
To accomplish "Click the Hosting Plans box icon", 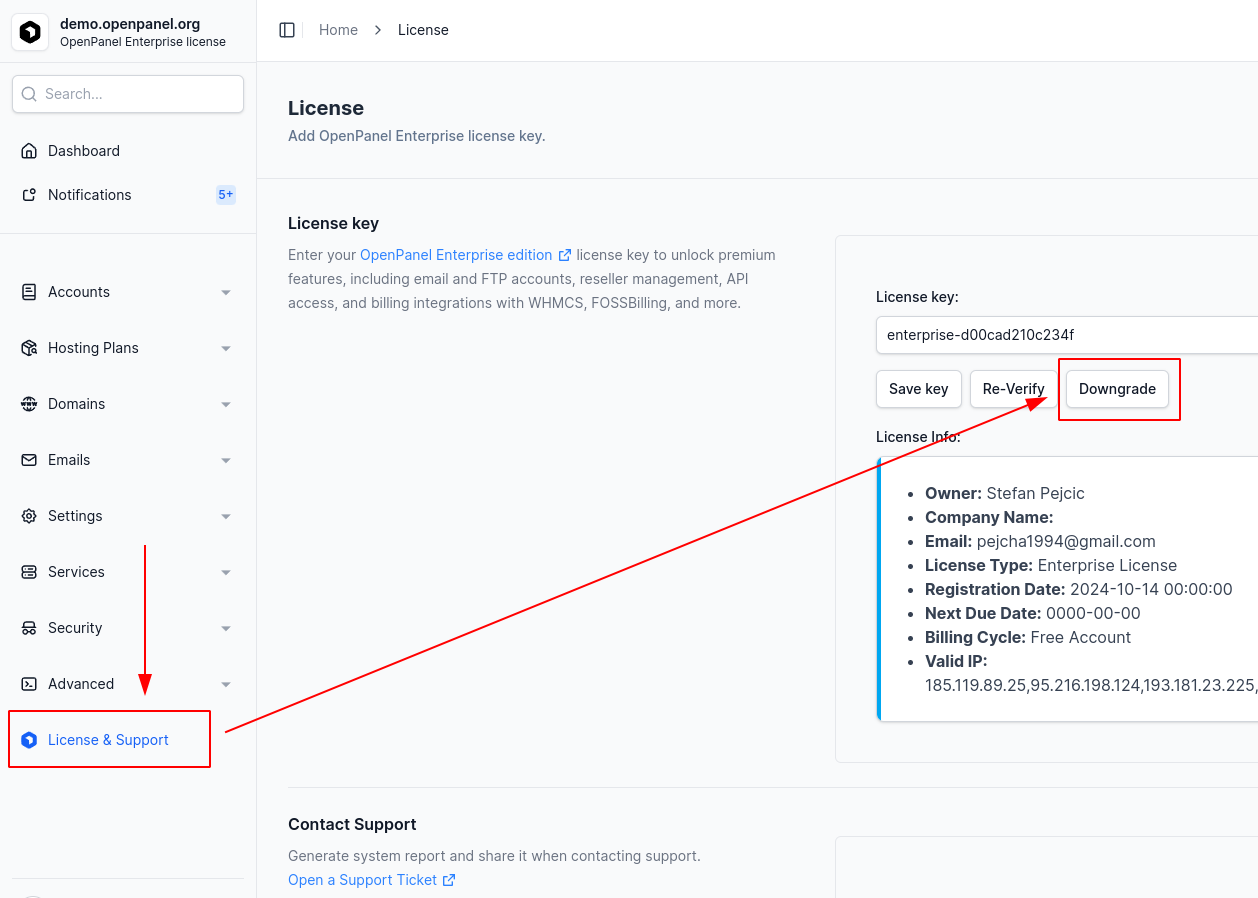I will (x=29, y=348).
